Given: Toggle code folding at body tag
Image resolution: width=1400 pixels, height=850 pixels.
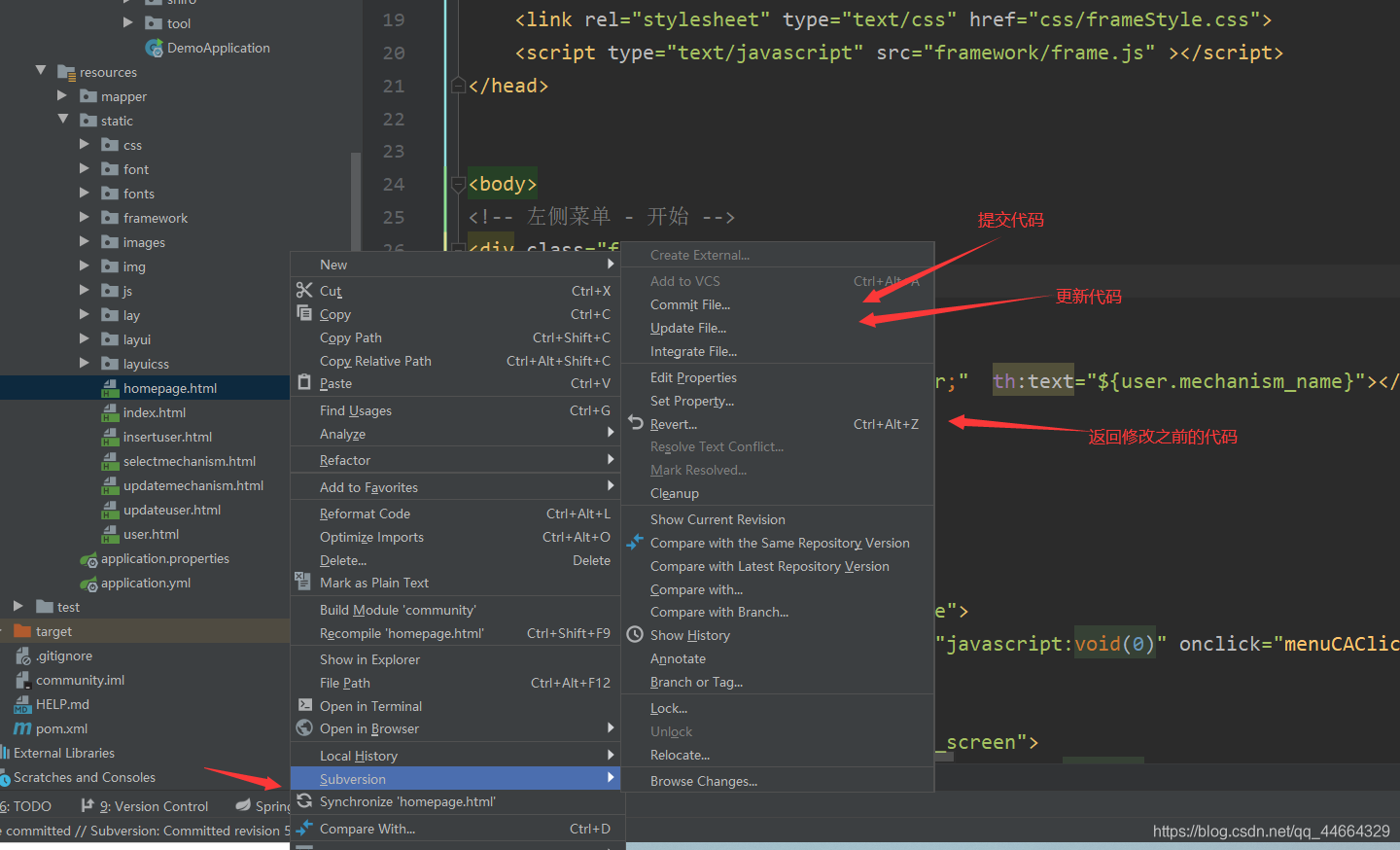Looking at the screenshot, I should point(458,184).
